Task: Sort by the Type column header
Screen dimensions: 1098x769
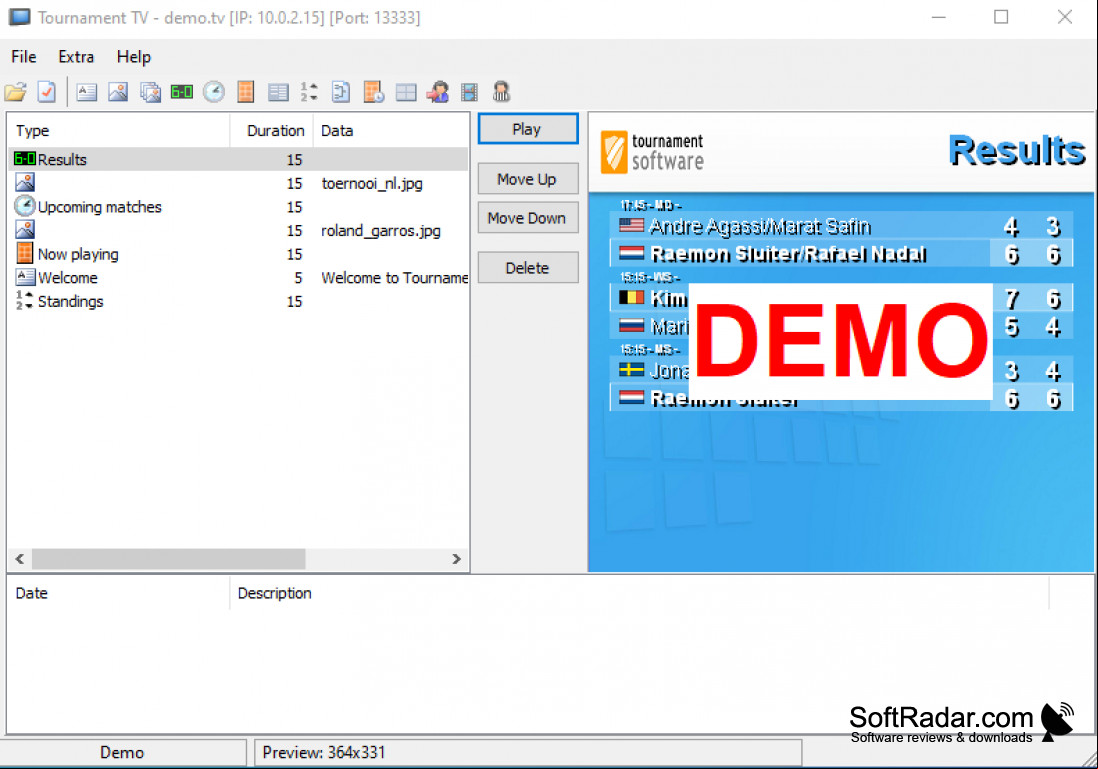Action: (119, 131)
